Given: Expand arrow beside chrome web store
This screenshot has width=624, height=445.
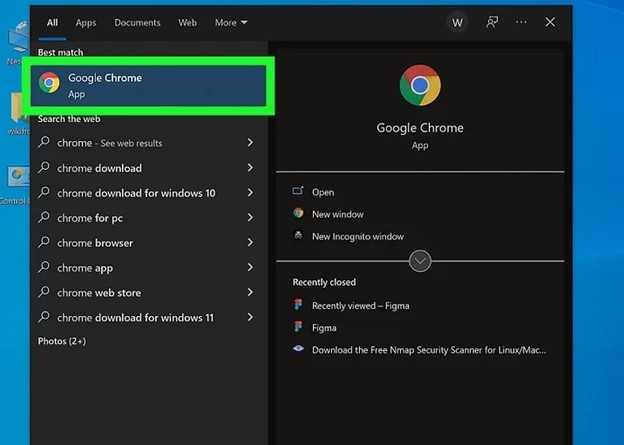Looking at the screenshot, I should (250, 293).
